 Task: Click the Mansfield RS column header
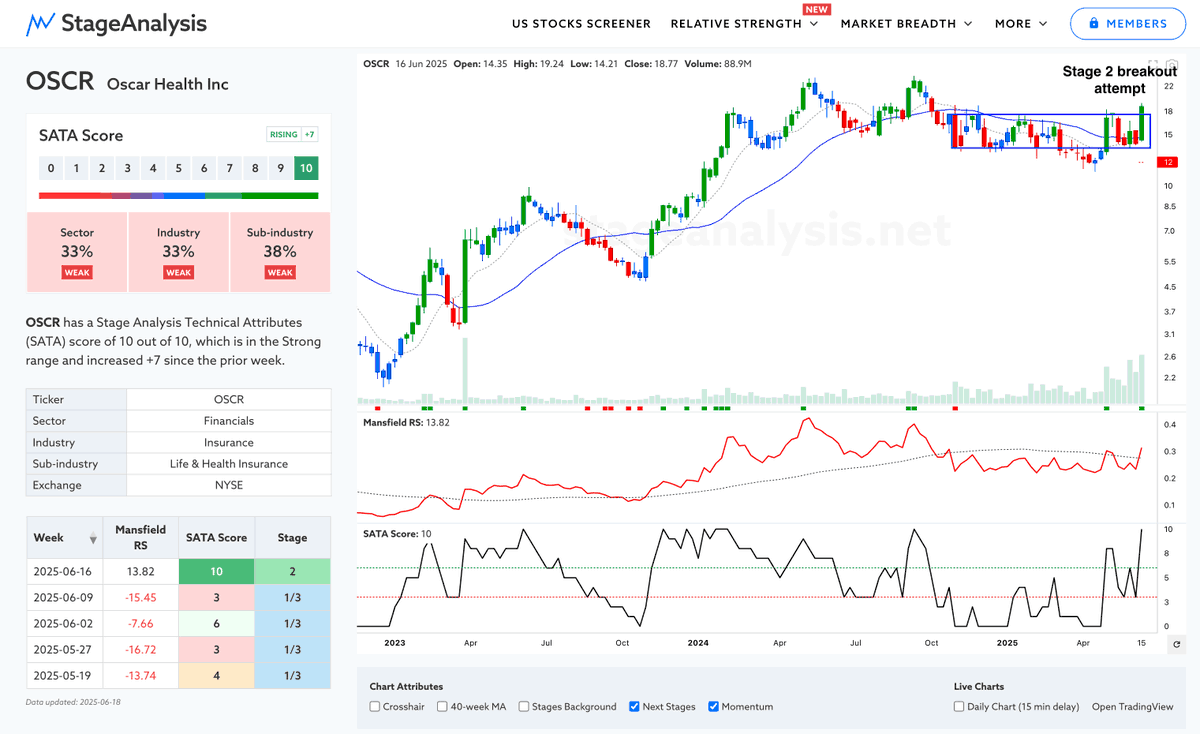pyautogui.click(x=141, y=538)
